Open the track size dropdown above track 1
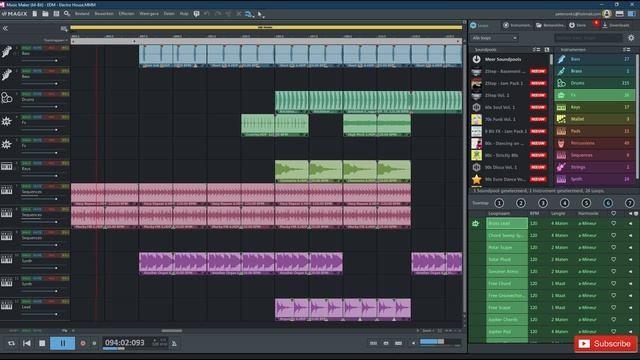Screen dimensions: 640x360 tap(56, 40)
